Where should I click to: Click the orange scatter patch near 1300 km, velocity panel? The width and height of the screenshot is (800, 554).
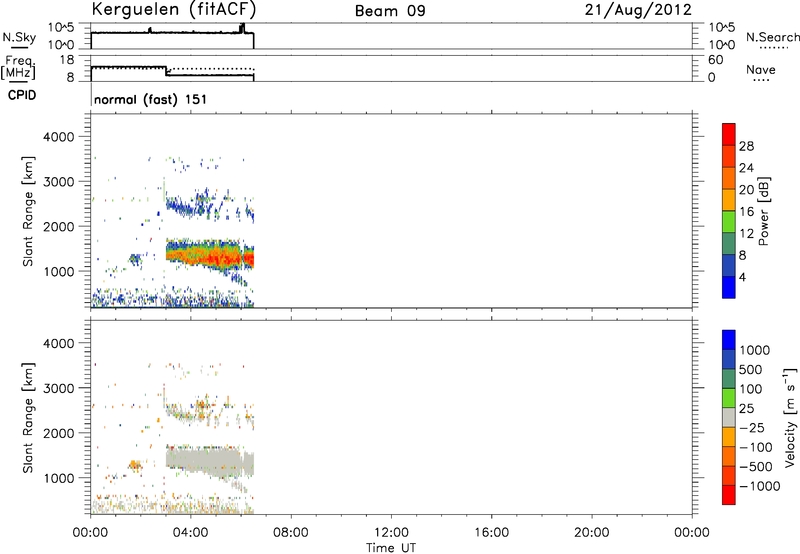point(135,465)
